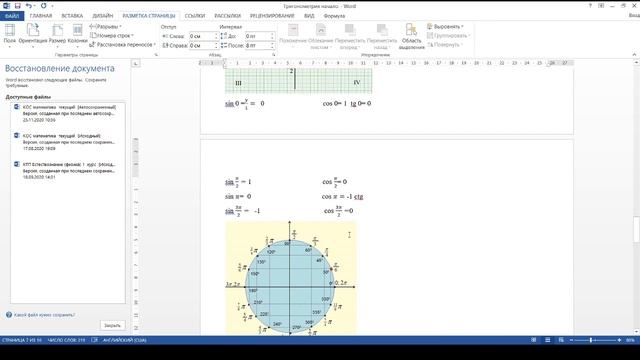
Task: Select the КТП Естествознание recovered file
Action: tap(68, 171)
